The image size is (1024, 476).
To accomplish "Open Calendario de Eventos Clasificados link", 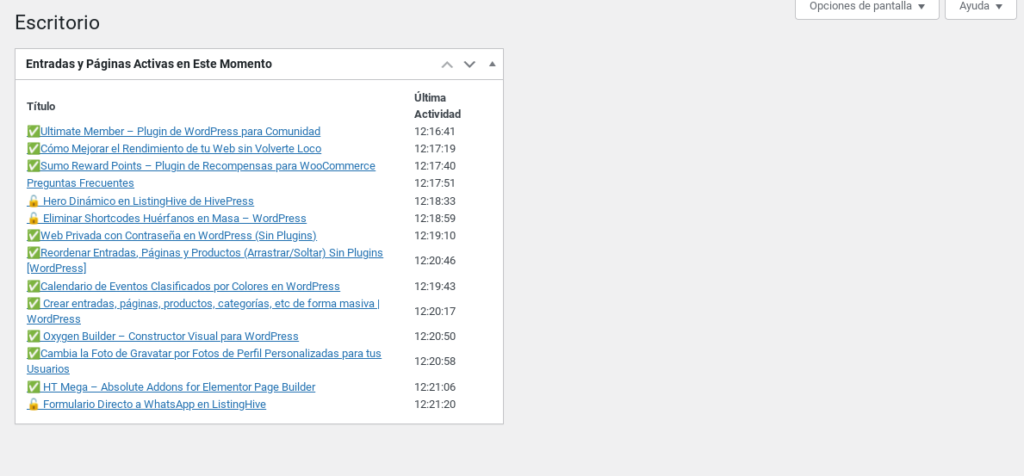I will pyautogui.click(x=184, y=286).
